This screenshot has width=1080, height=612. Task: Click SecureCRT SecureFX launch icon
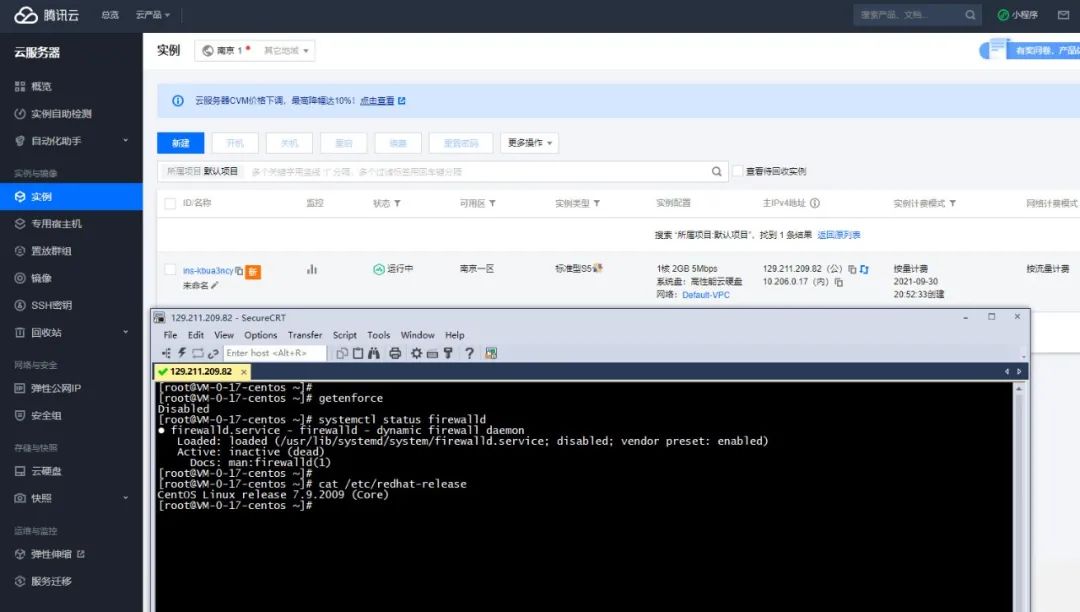coord(490,353)
